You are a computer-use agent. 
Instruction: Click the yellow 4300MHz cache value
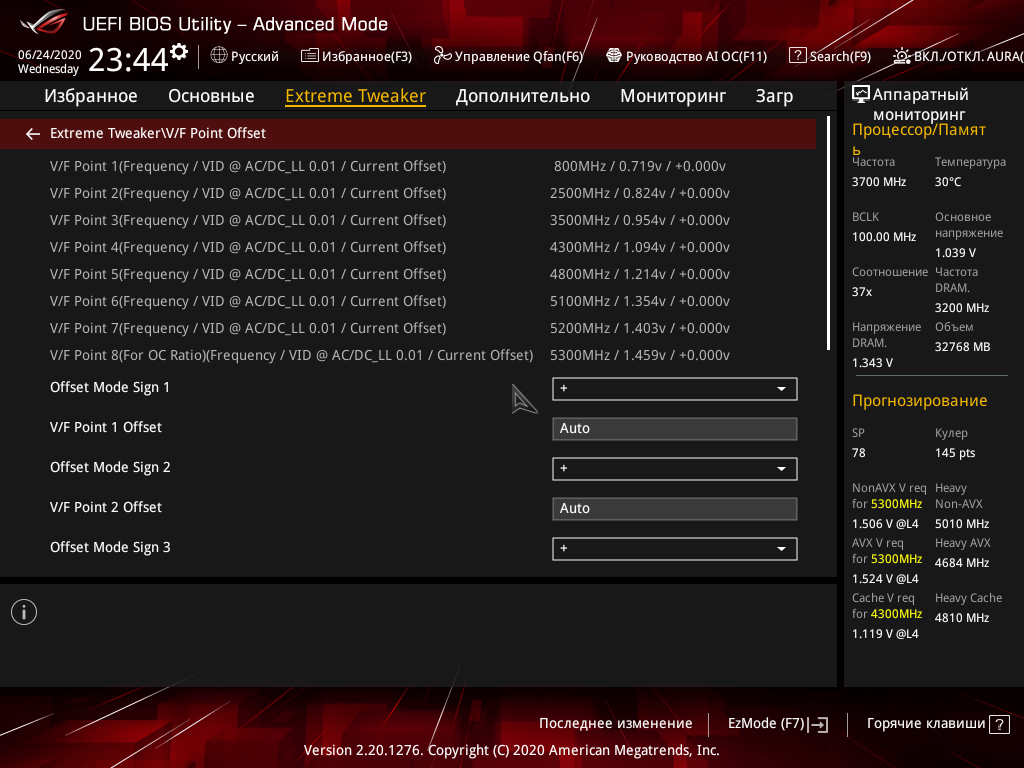coord(896,614)
